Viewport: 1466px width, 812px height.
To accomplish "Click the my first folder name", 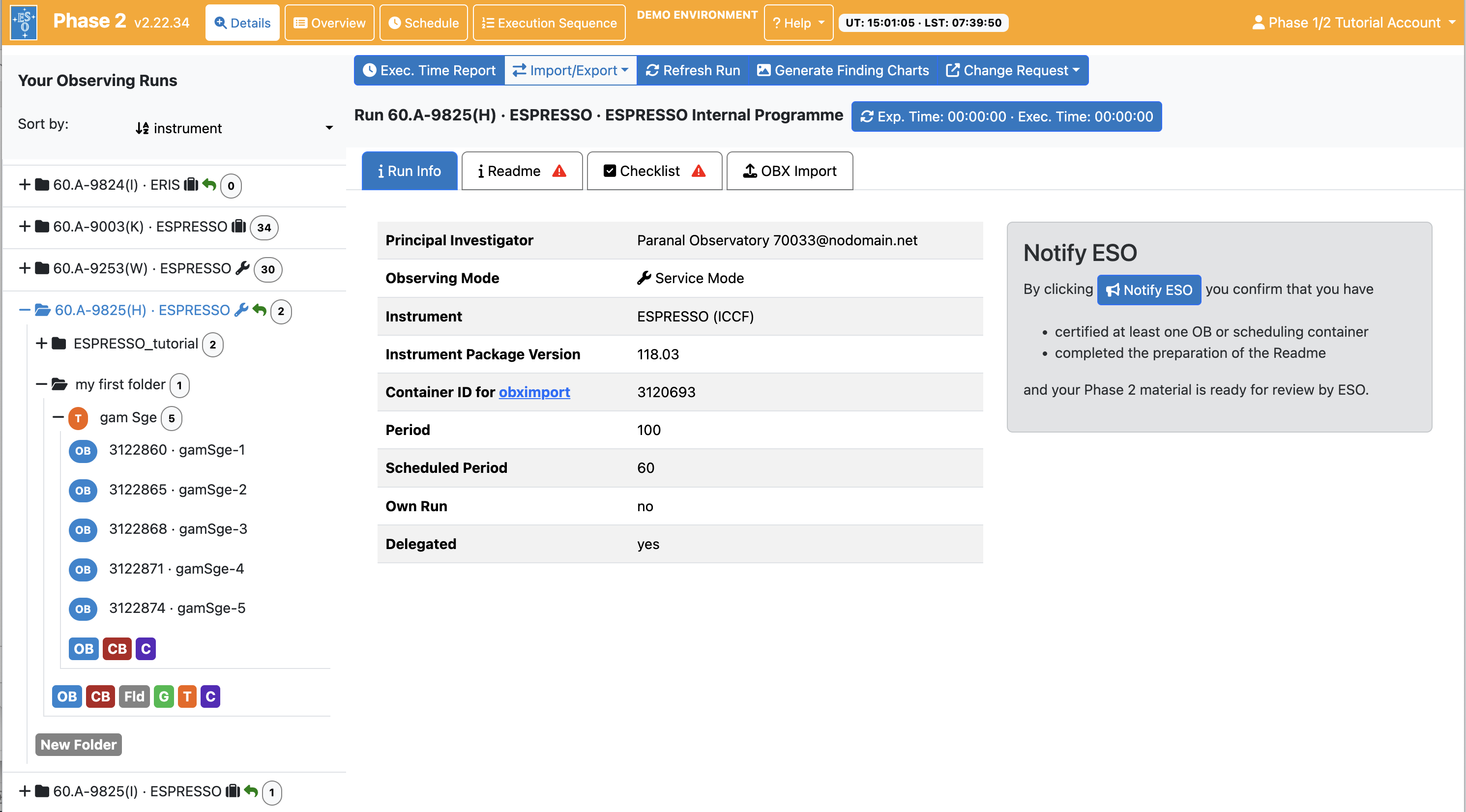I will click(x=120, y=385).
